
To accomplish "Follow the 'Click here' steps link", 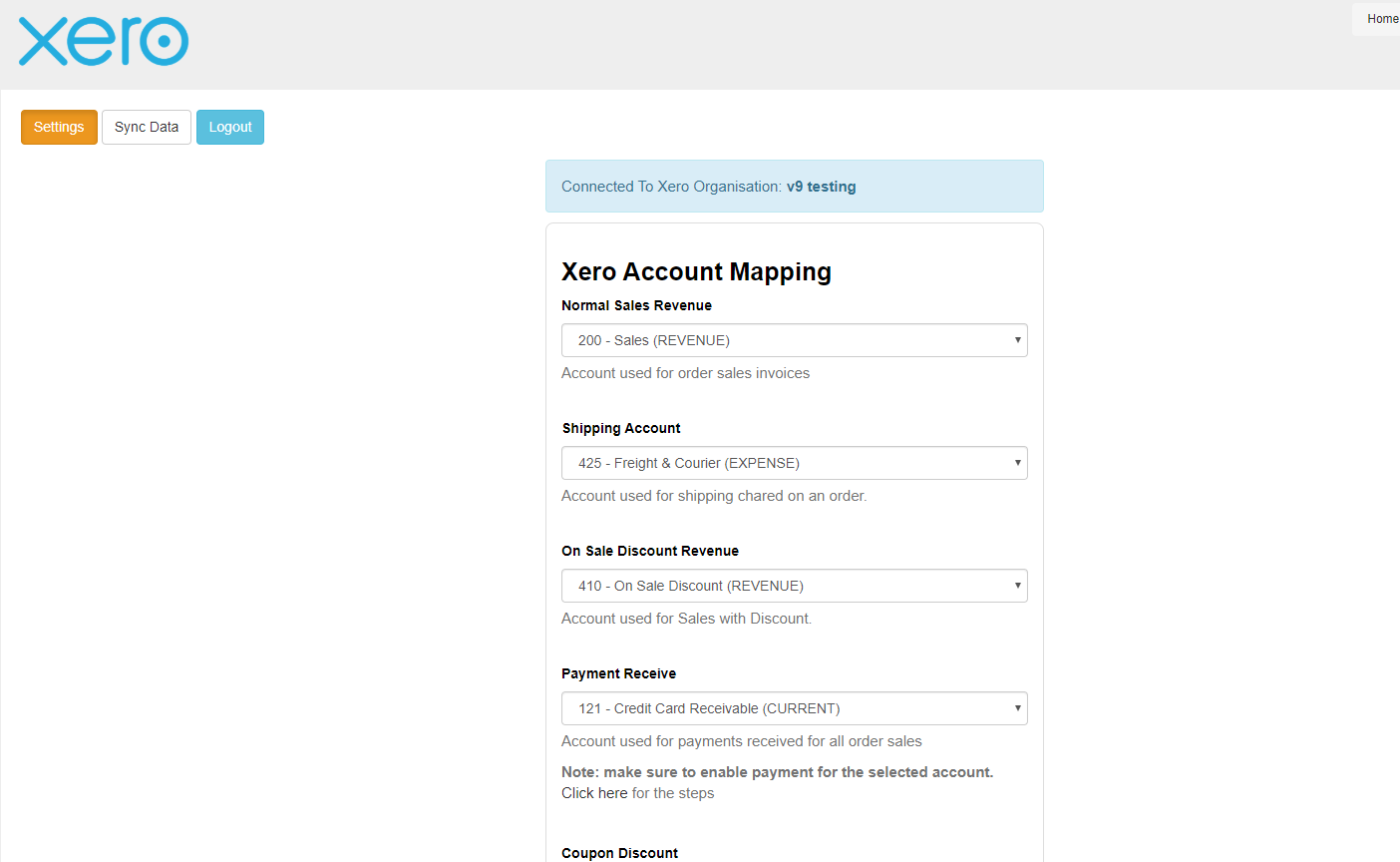I will coord(594,793).
